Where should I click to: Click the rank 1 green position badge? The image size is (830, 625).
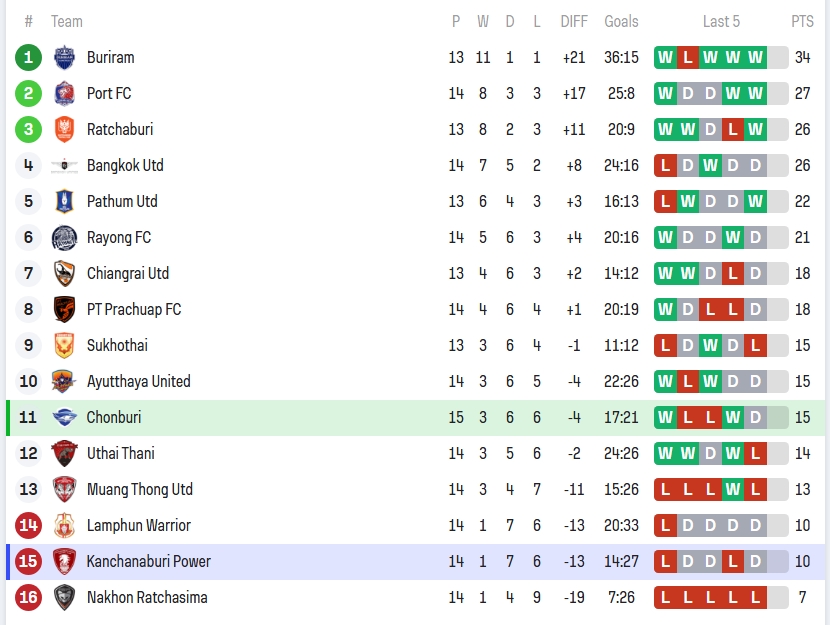tap(28, 57)
